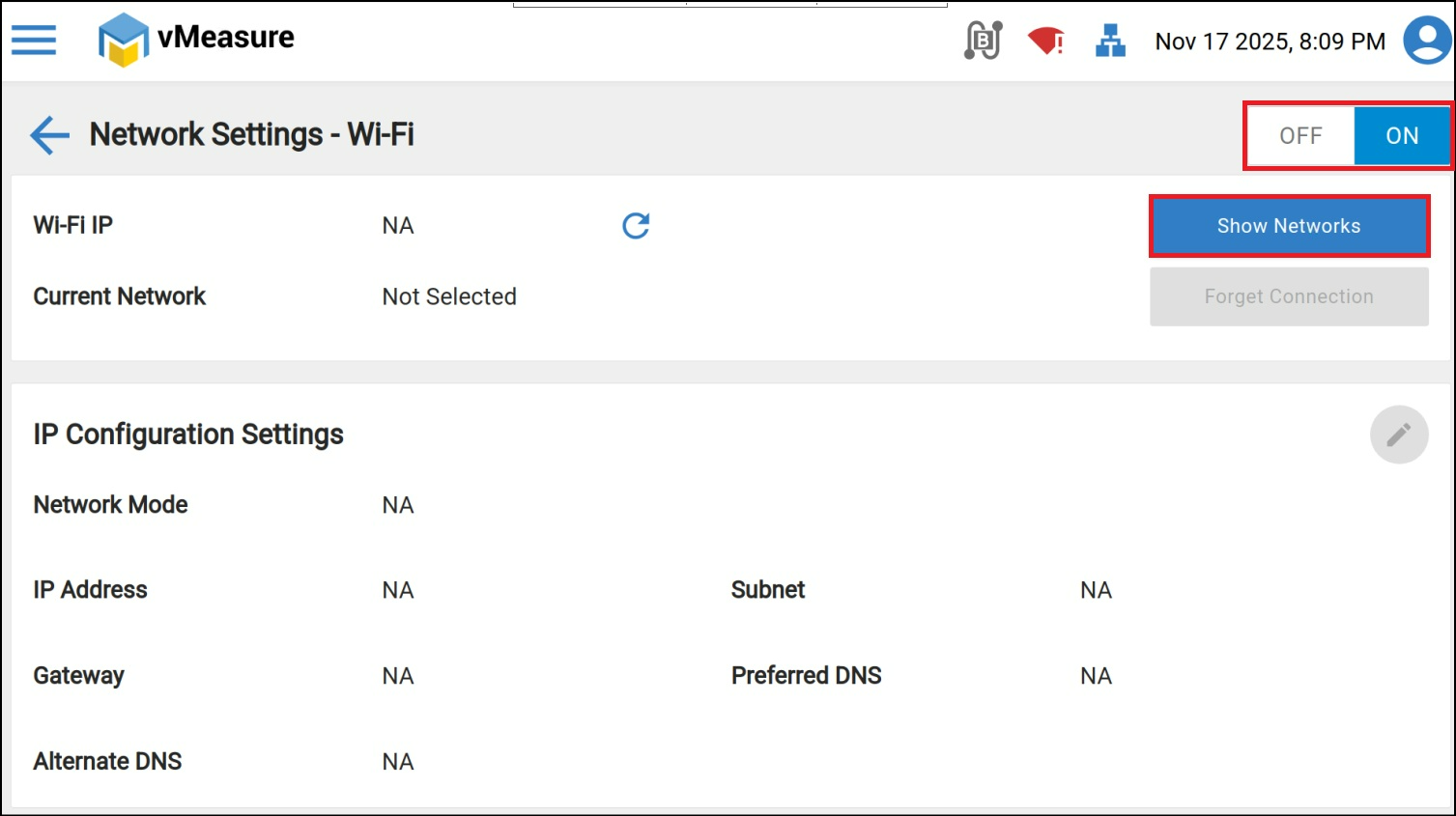
Task: Refresh the Wi-Fi IP address
Action: 636,226
